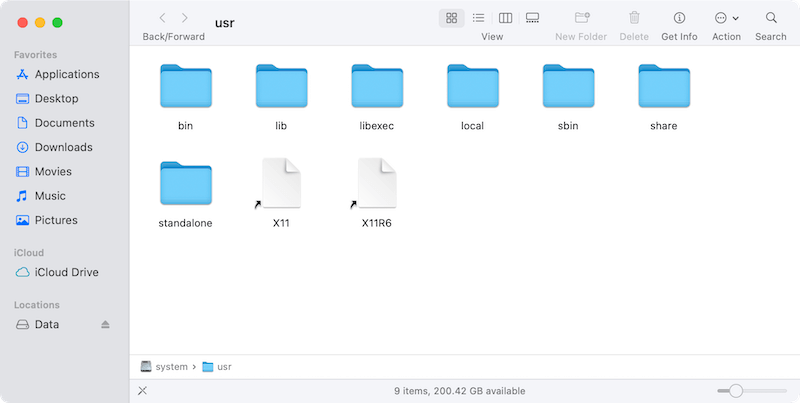The height and width of the screenshot is (403, 800).
Task: Click the iCloud sidebar heading
Action: (29, 253)
